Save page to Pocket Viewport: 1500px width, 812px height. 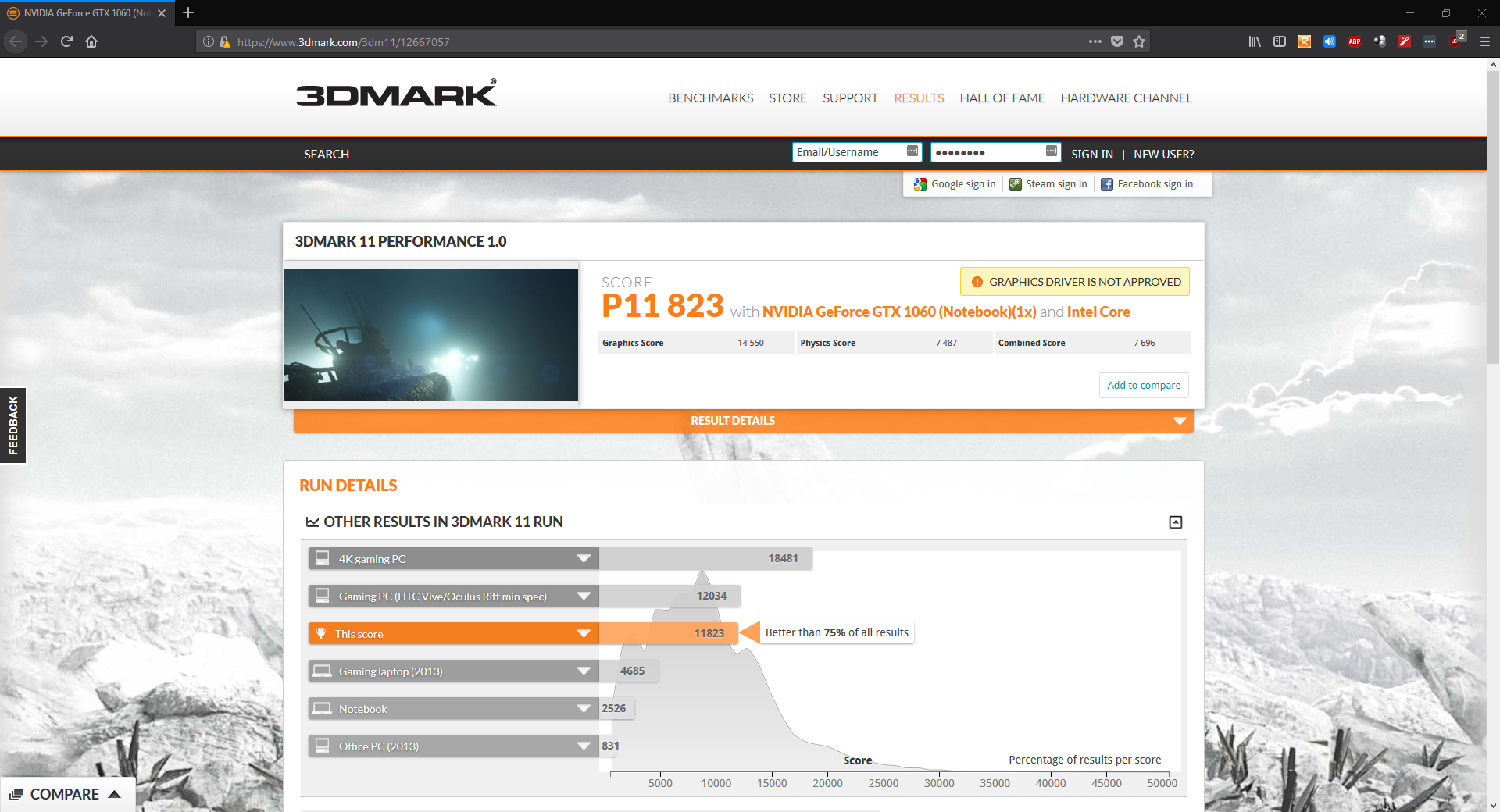pyautogui.click(x=1117, y=41)
